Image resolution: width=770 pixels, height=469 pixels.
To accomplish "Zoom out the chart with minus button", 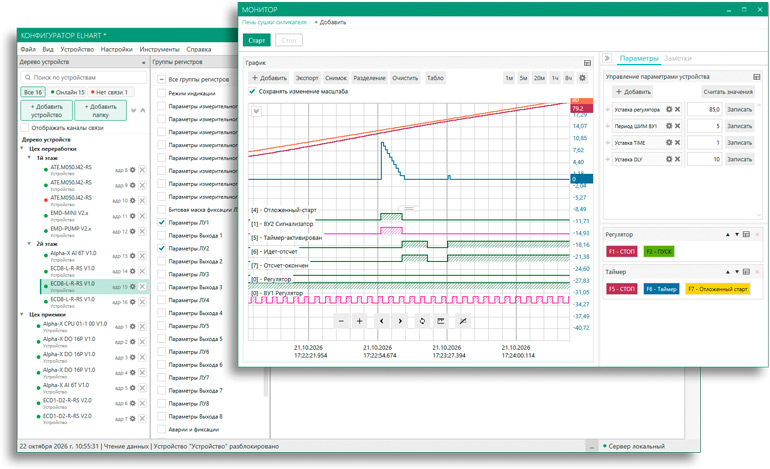I will coord(341,321).
